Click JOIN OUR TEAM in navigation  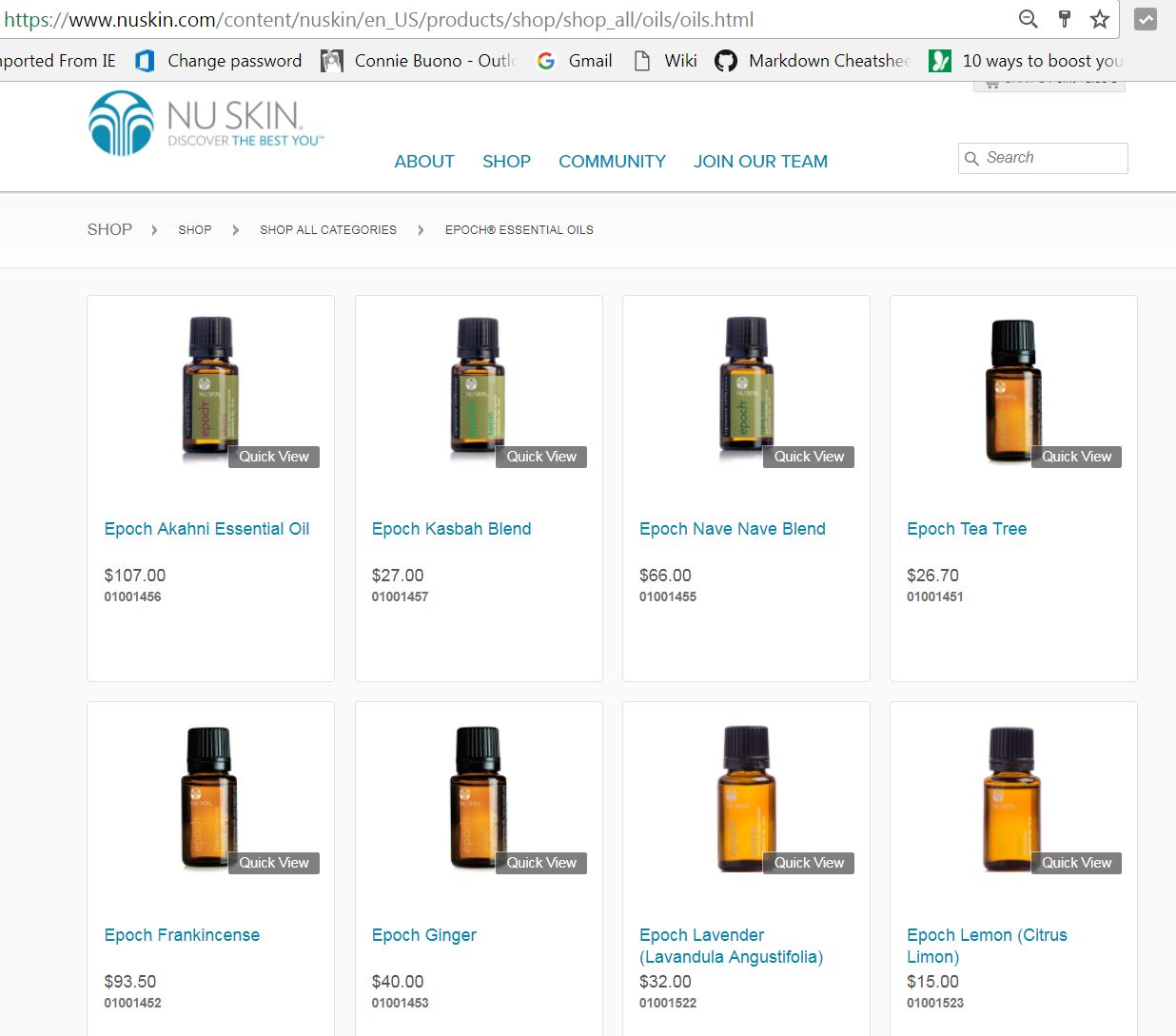(760, 162)
